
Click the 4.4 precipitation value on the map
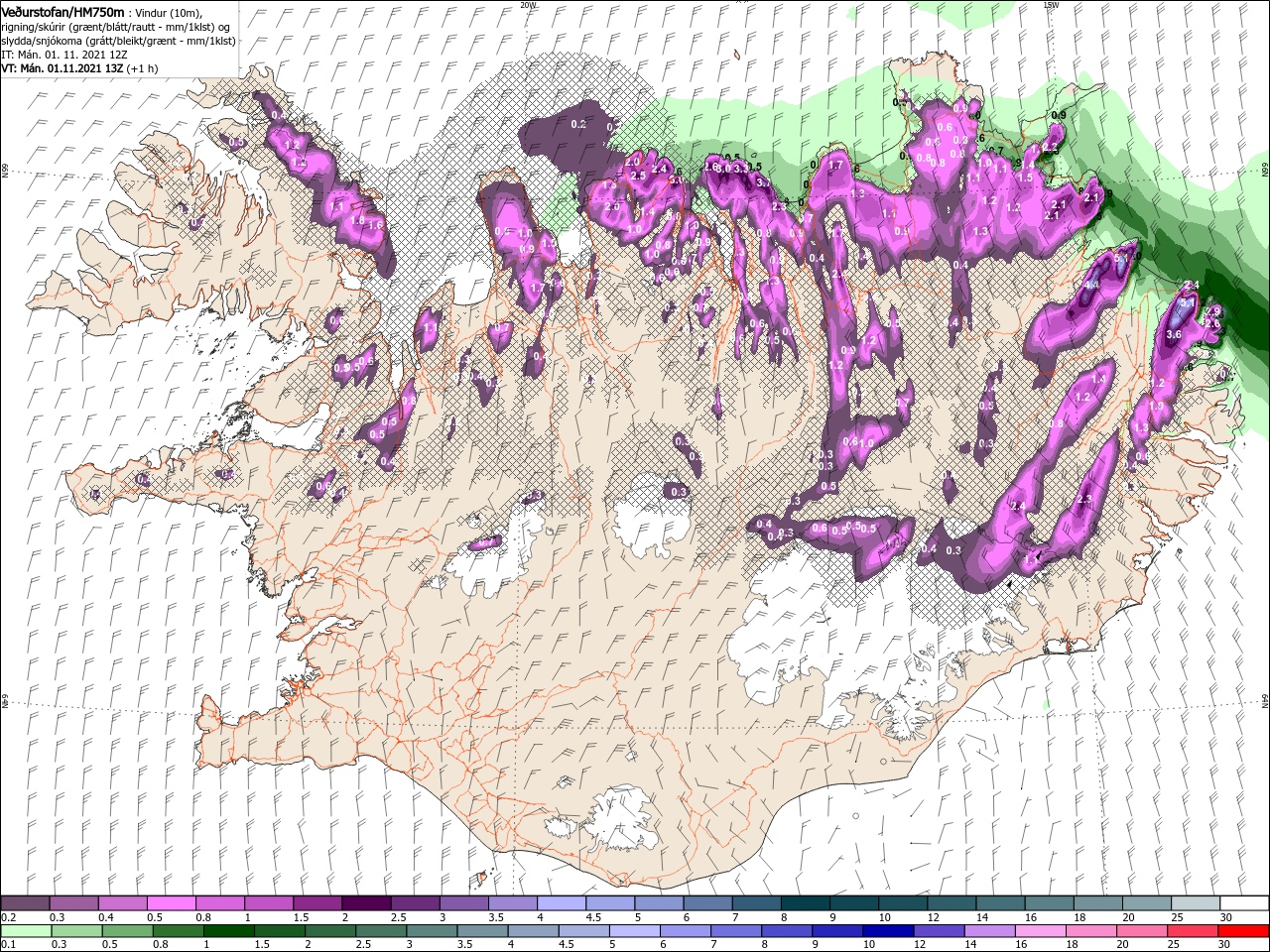pos(1091,286)
